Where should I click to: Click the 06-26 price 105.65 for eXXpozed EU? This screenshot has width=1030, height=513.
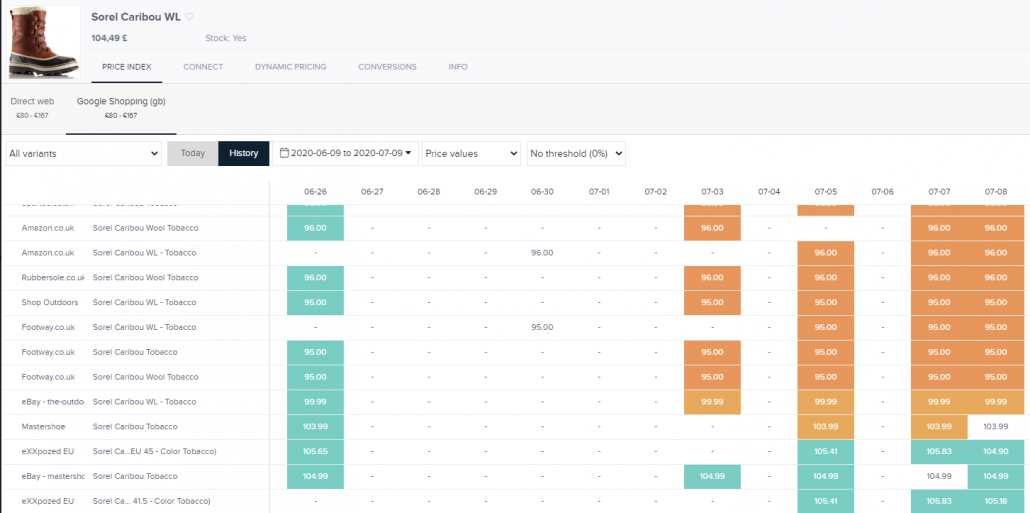[315, 451]
